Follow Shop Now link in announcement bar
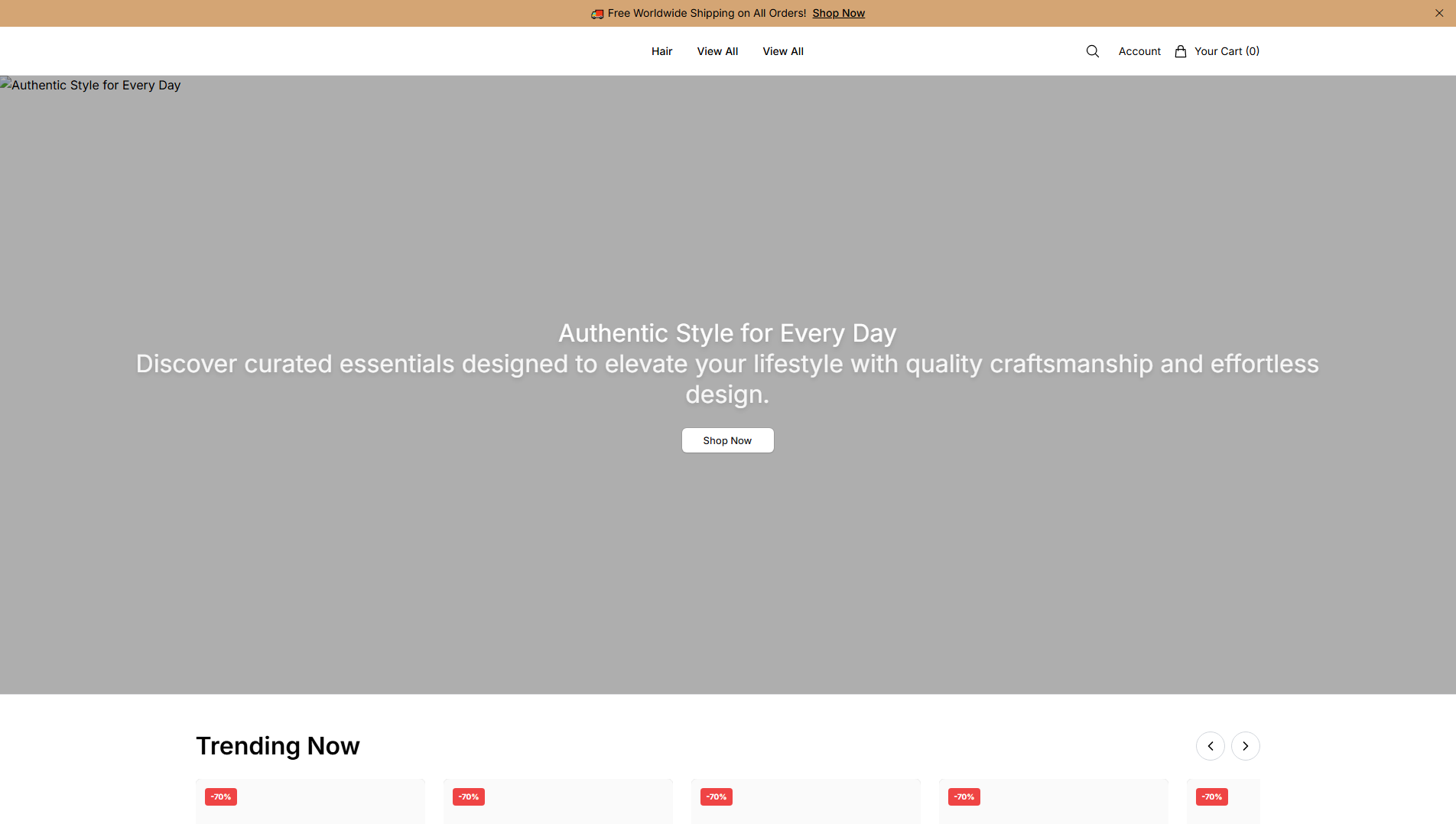1456x824 pixels. (x=838, y=13)
